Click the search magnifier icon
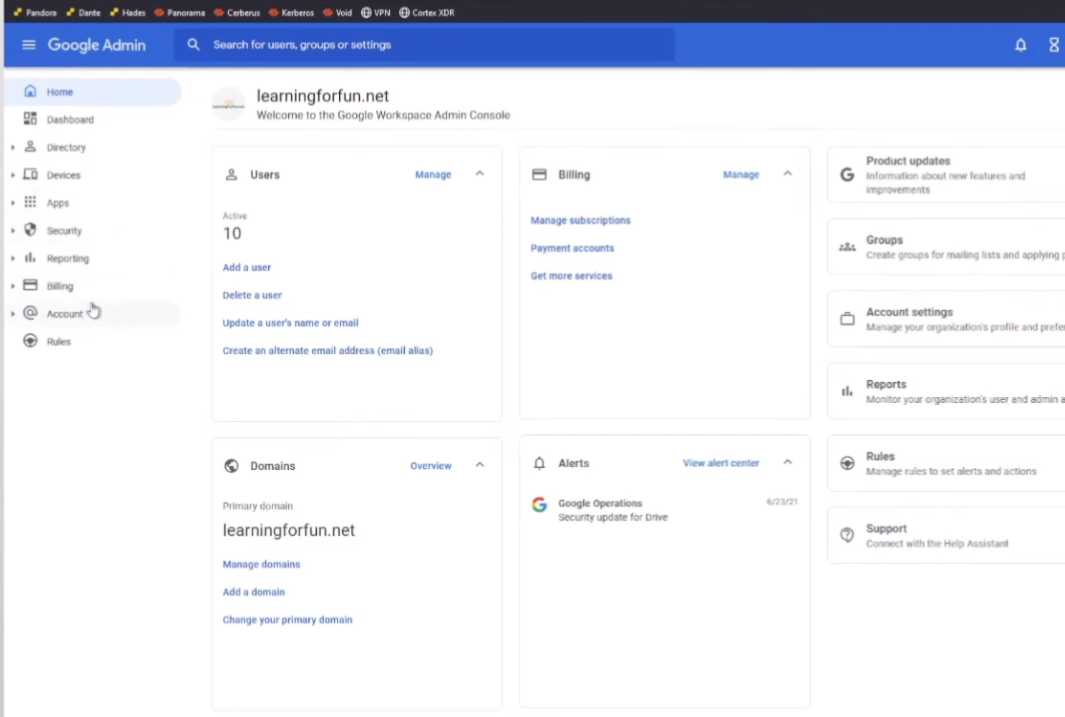Viewport: 1065px width, 717px height. [x=194, y=45]
